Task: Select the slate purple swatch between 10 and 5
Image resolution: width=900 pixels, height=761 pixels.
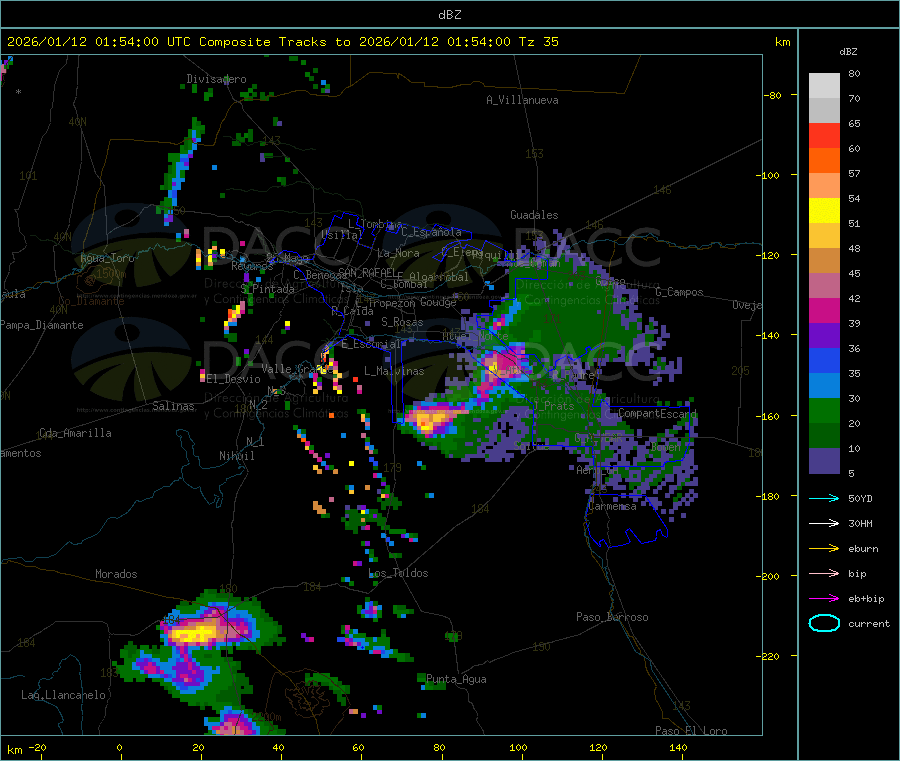Action: click(x=824, y=461)
